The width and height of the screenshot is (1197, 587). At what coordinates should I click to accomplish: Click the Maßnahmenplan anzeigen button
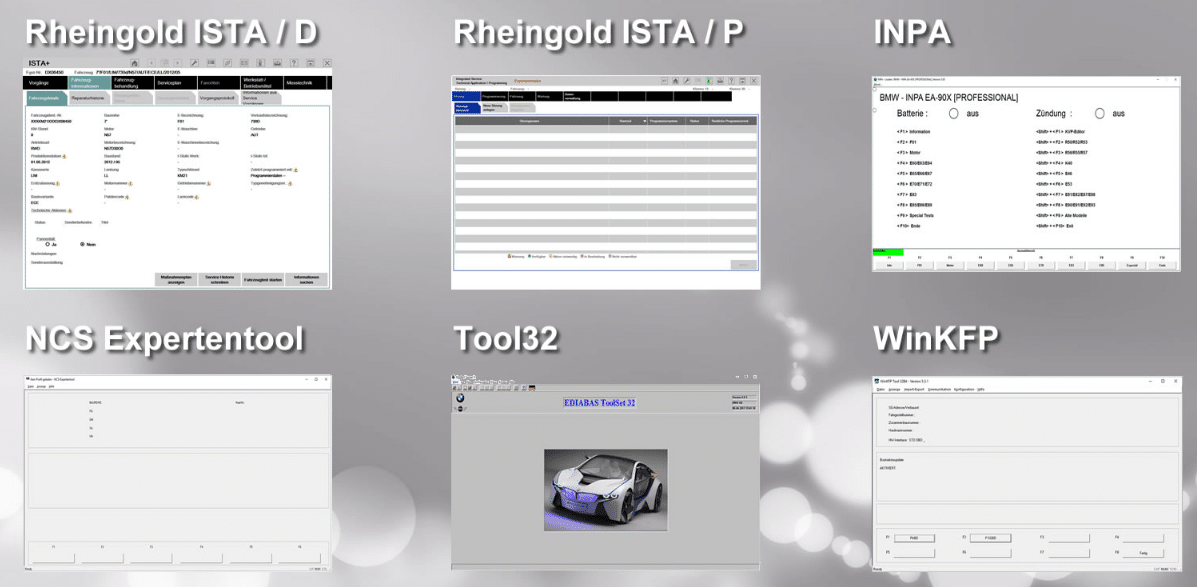(175, 280)
